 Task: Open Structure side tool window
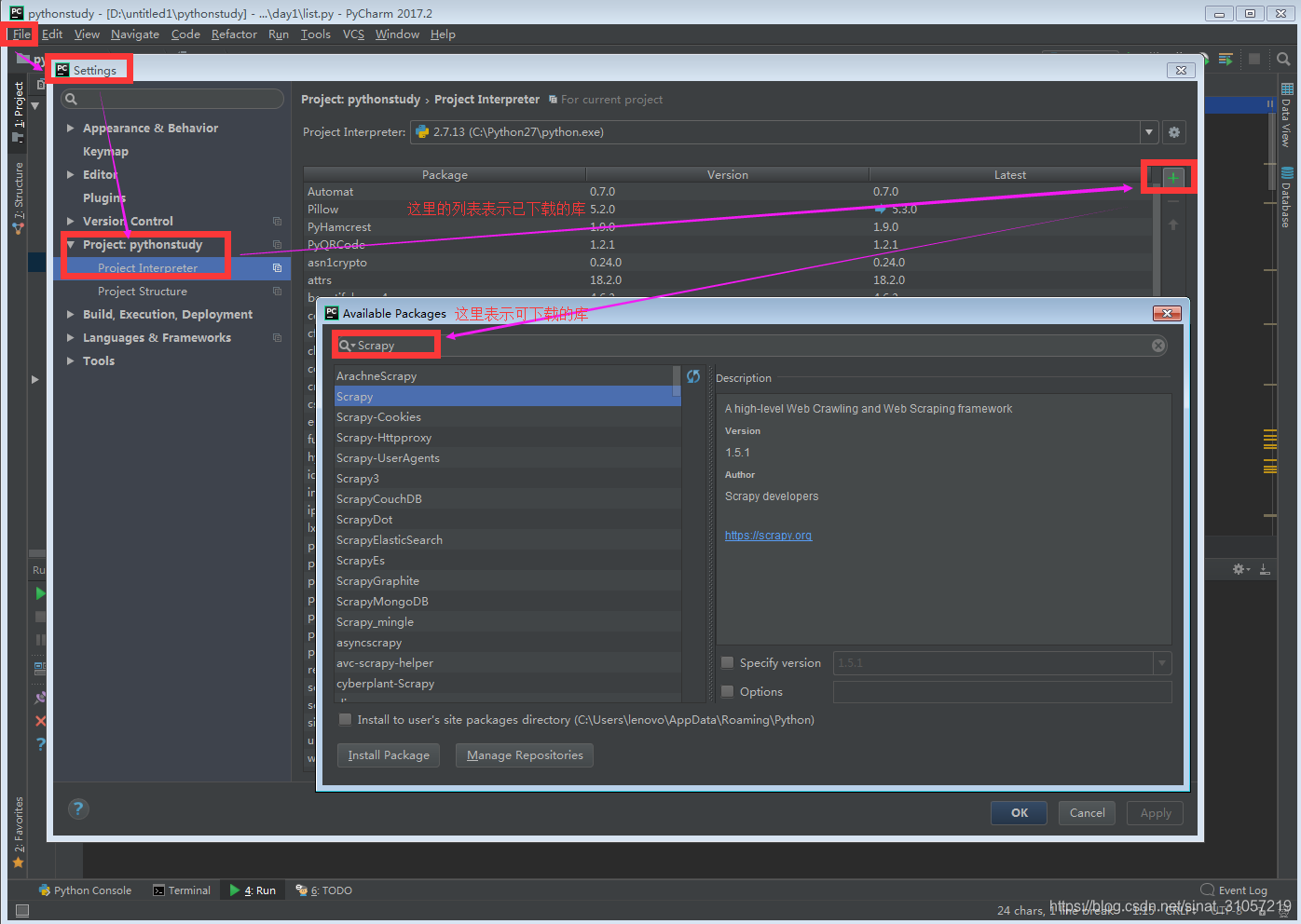18,197
